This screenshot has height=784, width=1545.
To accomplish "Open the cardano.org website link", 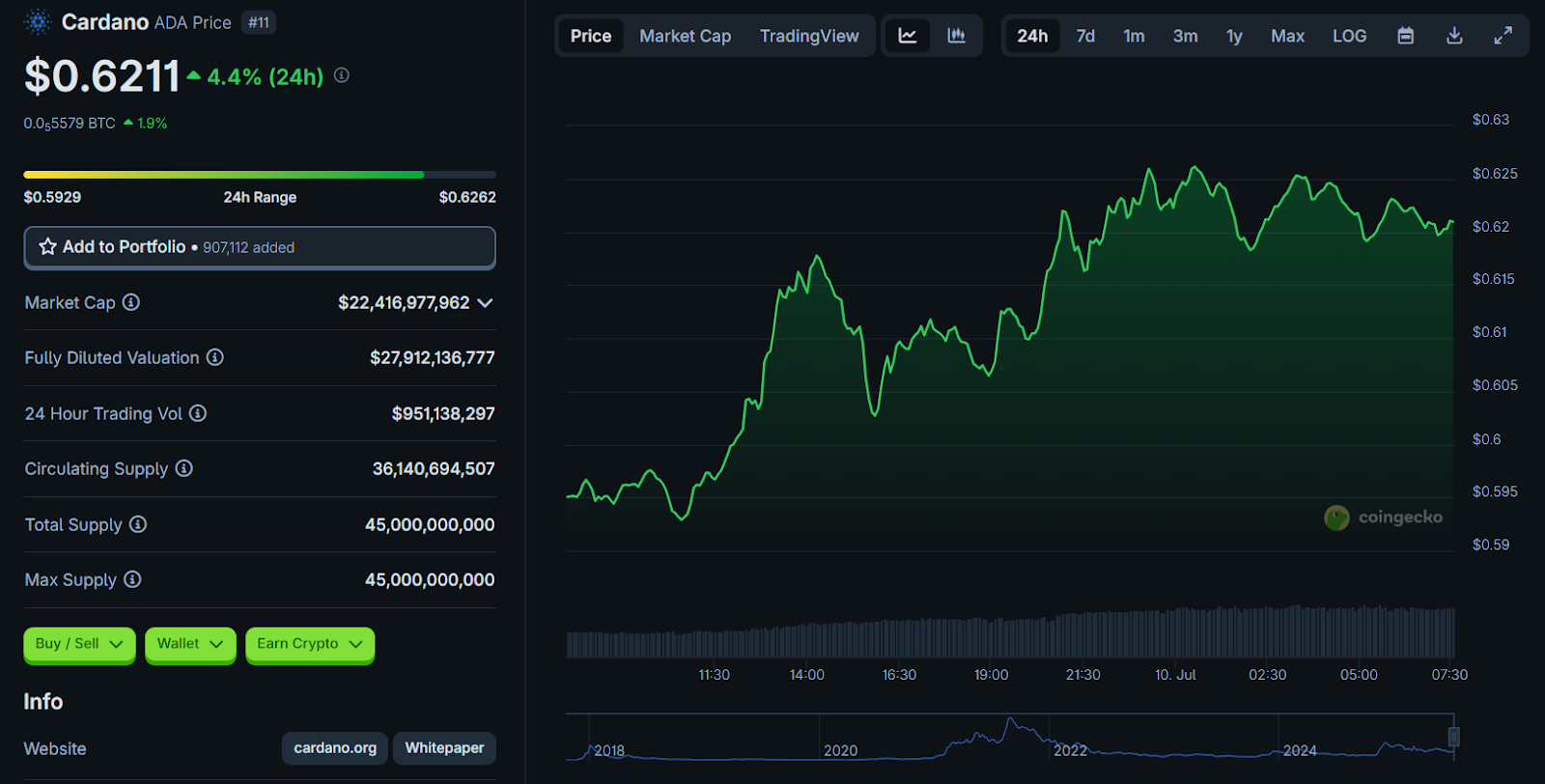I will 335,748.
